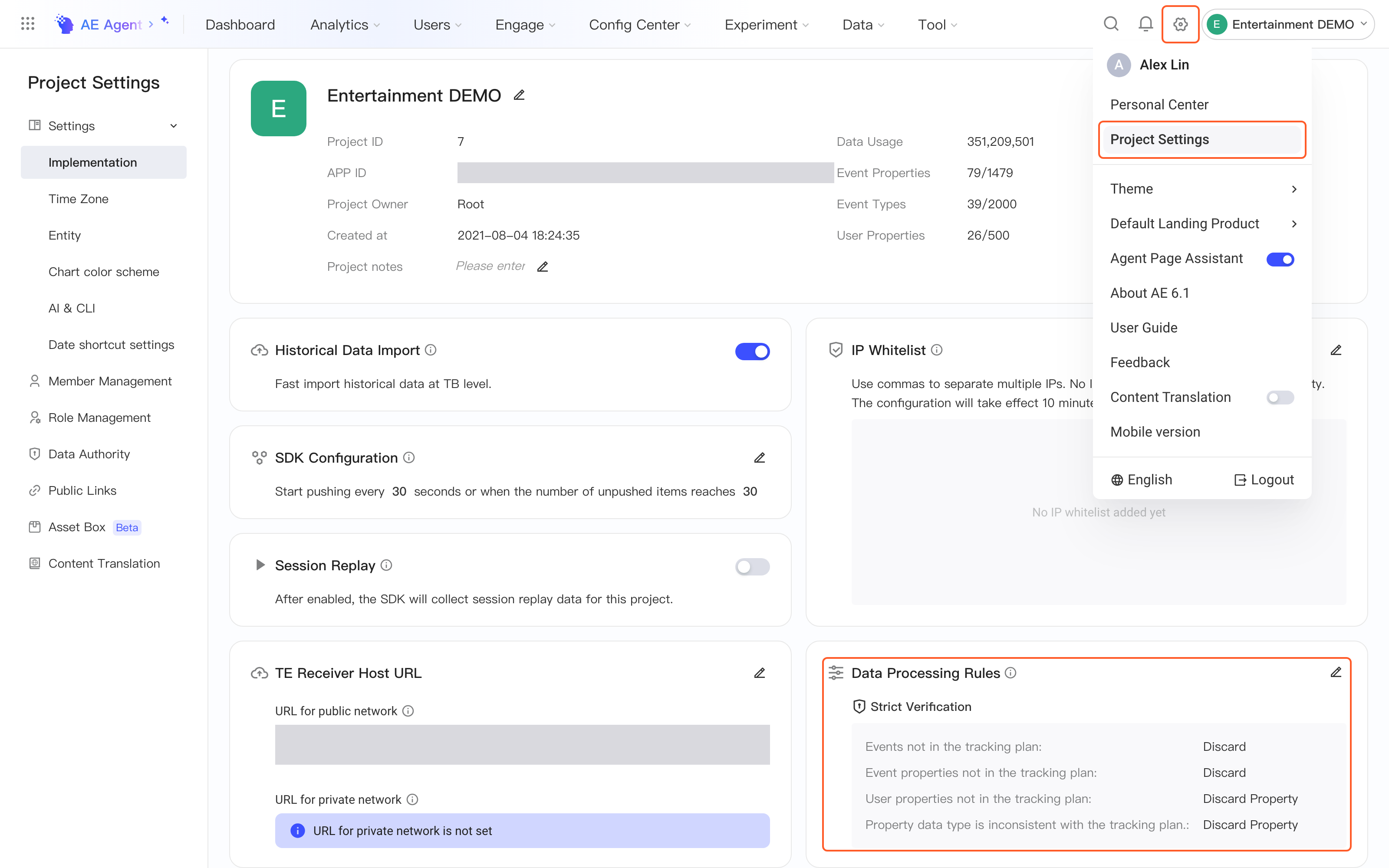Screen dimensions: 1389x868
Task: Edit SDK Configuration with pencil icon
Action: 759,457
